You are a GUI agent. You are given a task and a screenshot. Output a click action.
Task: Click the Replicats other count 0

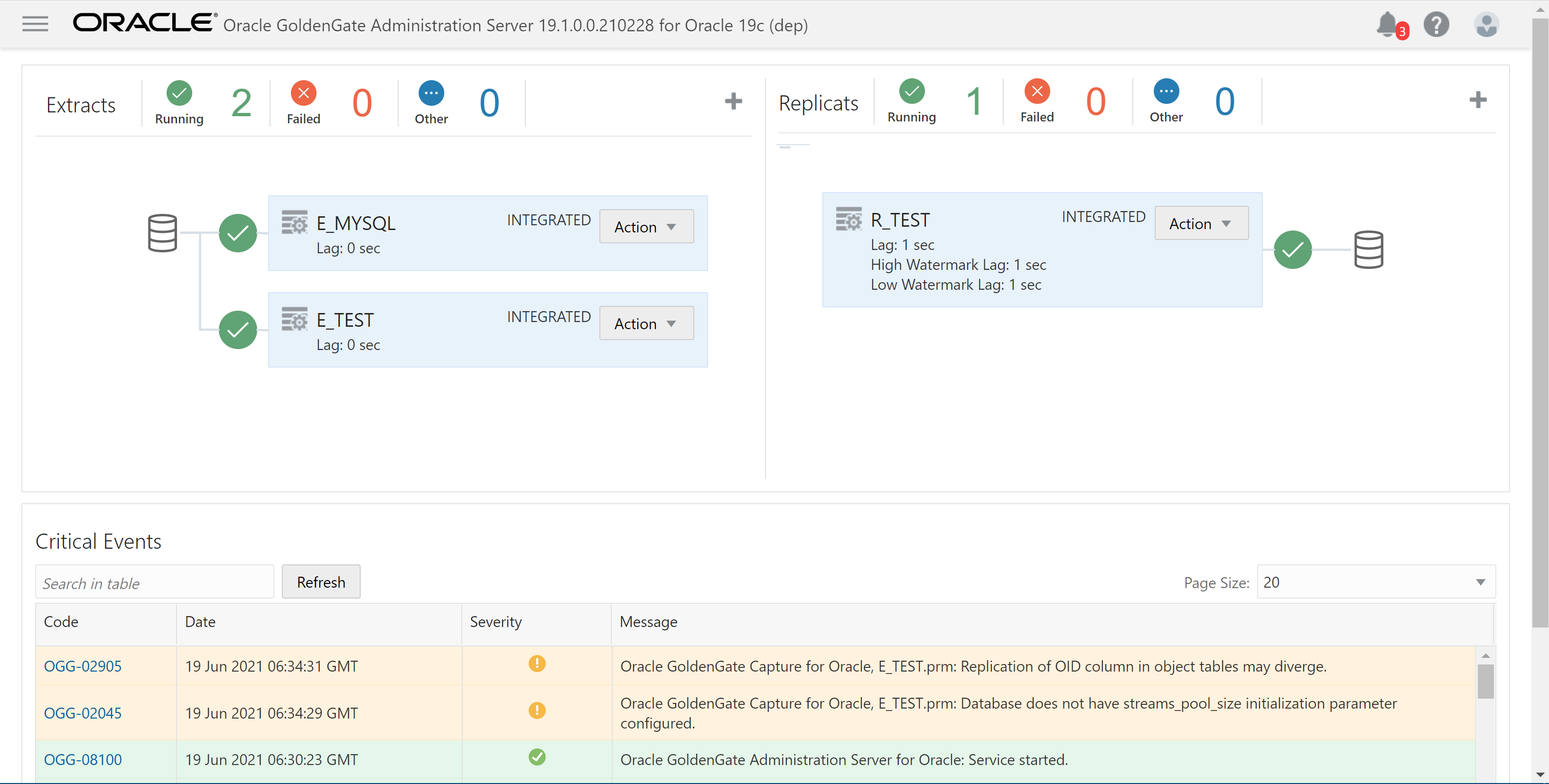point(1224,101)
